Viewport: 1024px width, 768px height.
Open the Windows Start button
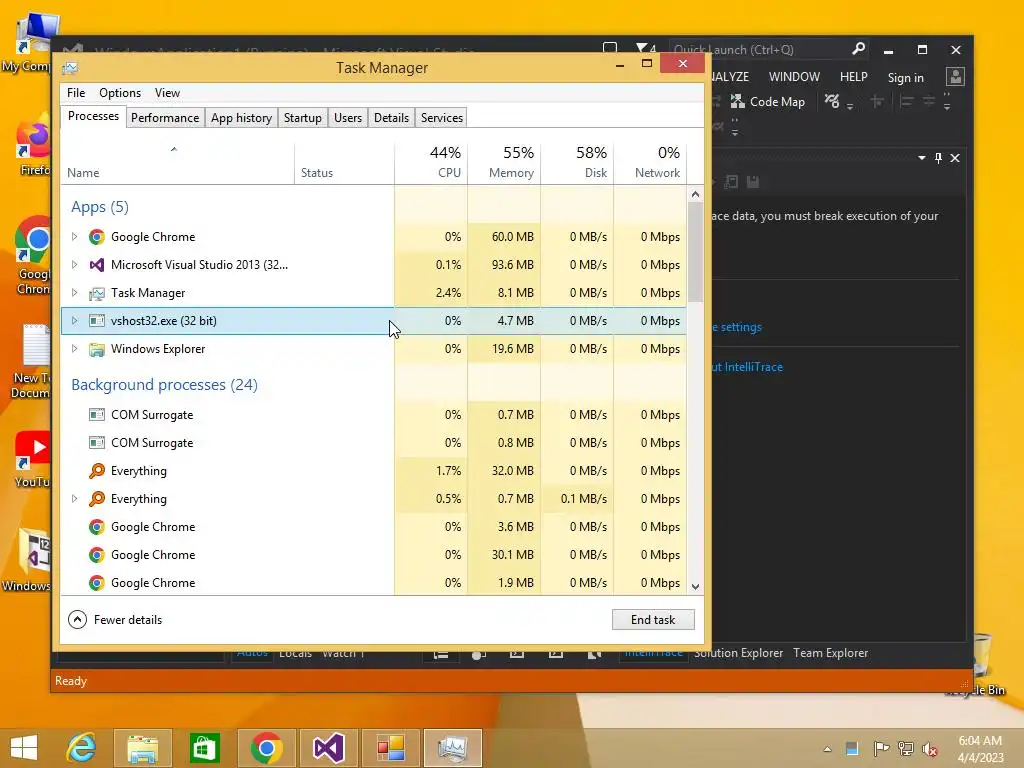coord(24,748)
